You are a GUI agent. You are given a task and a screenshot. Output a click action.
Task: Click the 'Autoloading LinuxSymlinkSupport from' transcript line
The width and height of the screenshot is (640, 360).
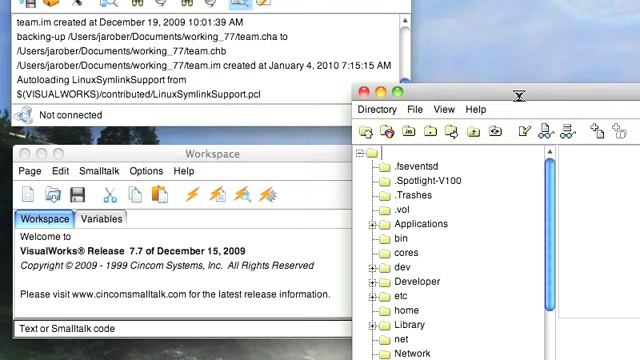[101, 80]
